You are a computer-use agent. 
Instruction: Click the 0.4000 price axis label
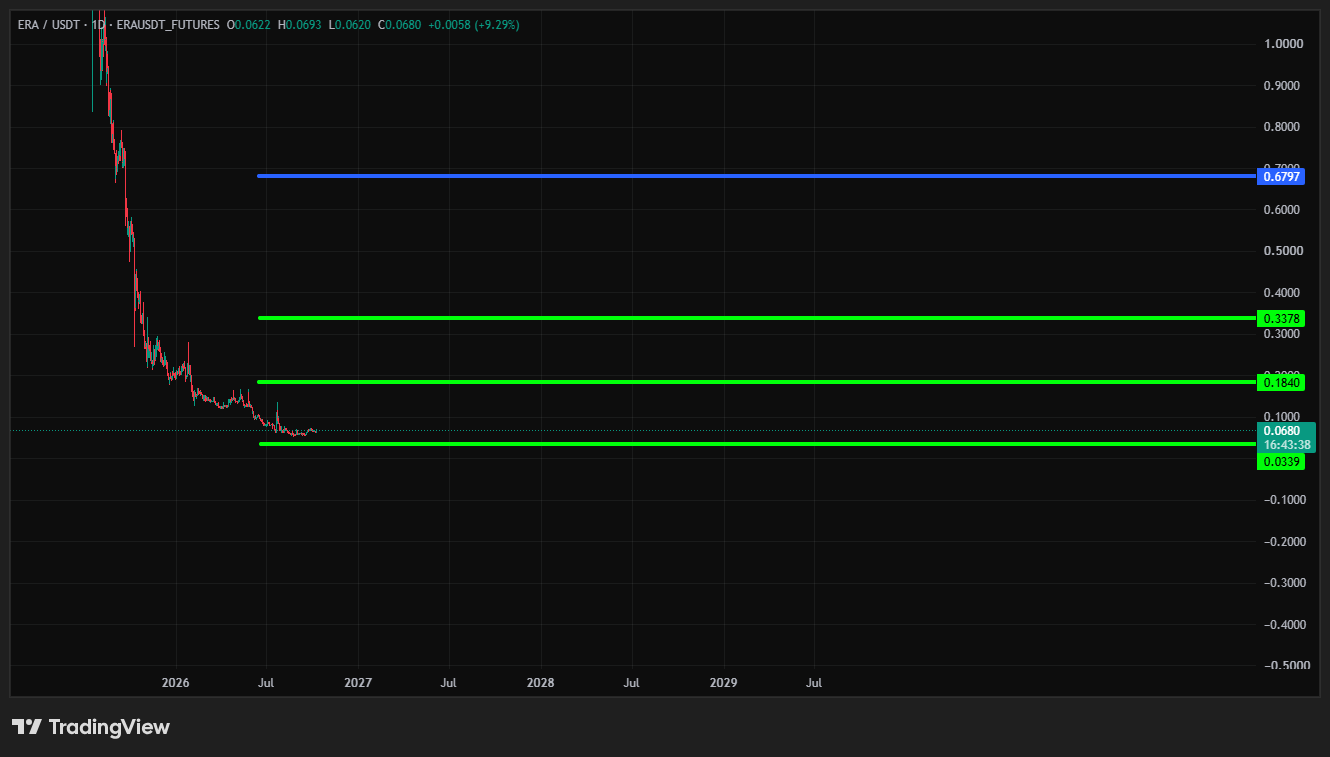coord(1283,293)
